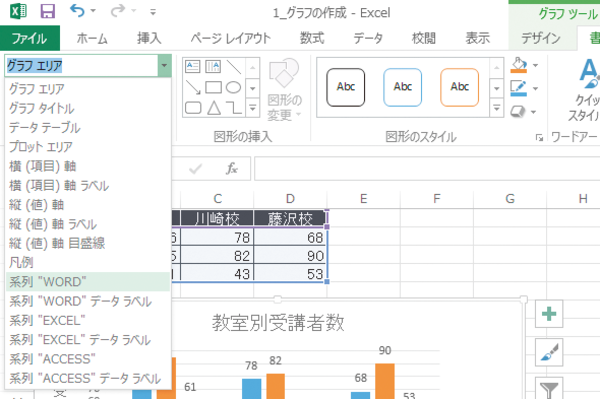Select 縦 (値) 軸 ラベル entry
Image resolution: width=600 pixels, height=399 pixels.
(x=88, y=224)
